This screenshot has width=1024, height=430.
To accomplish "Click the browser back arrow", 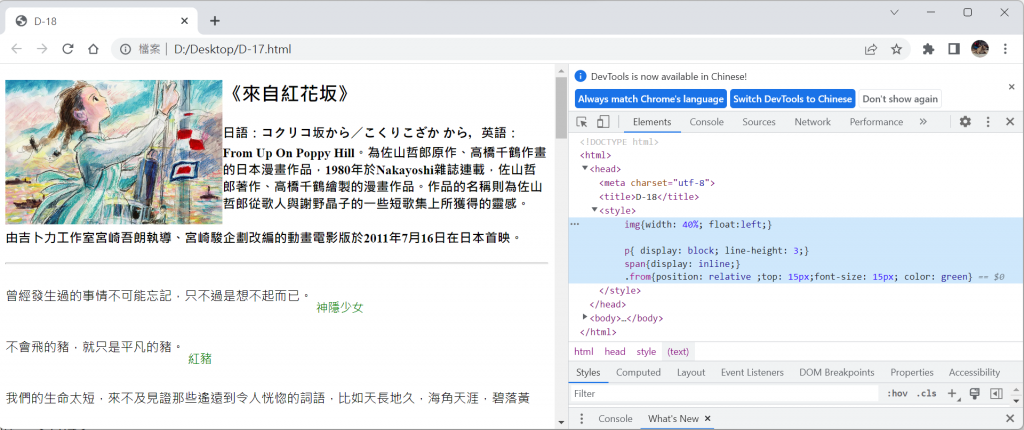I will [17, 49].
